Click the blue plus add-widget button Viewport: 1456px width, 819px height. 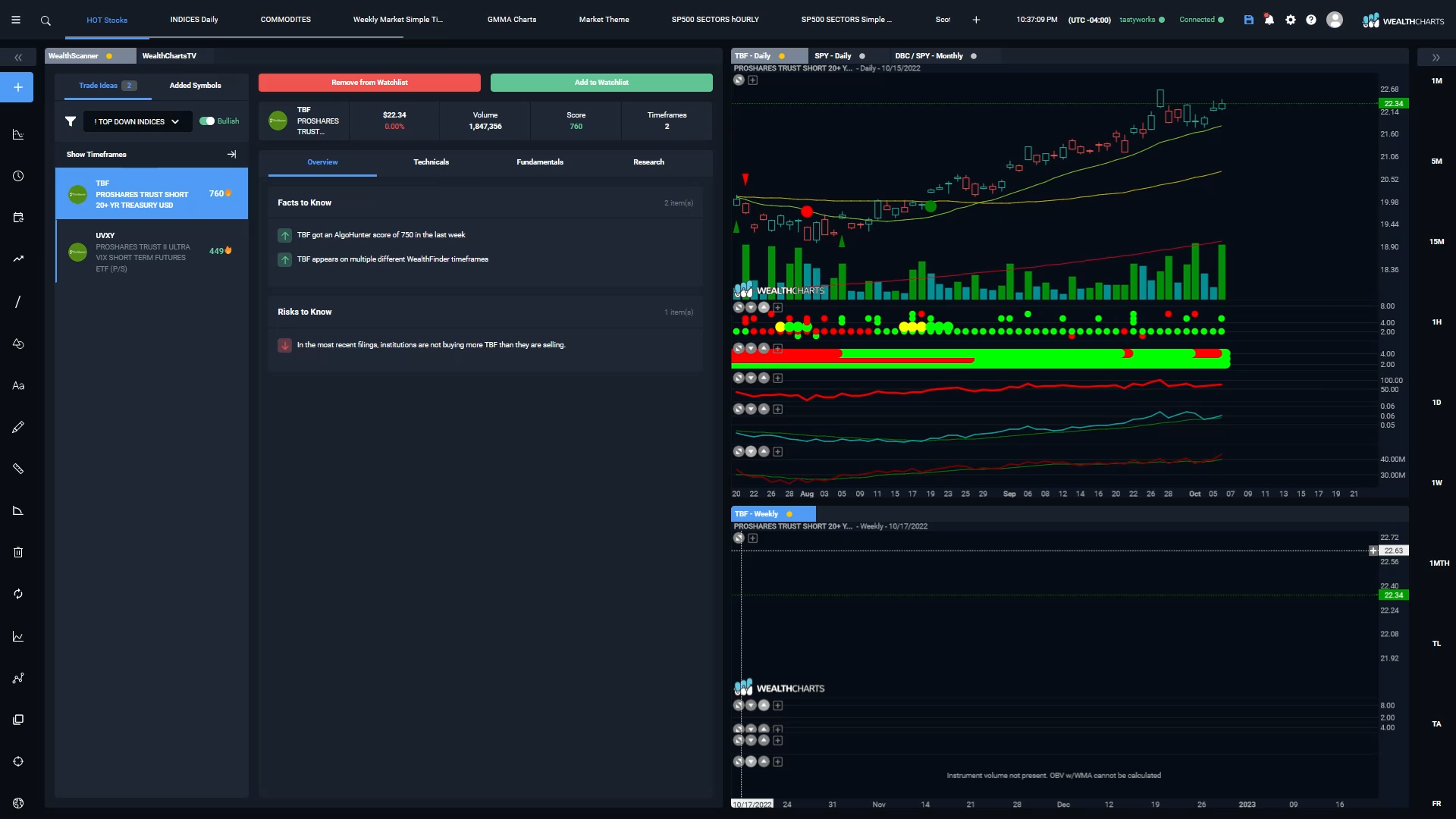point(18,87)
